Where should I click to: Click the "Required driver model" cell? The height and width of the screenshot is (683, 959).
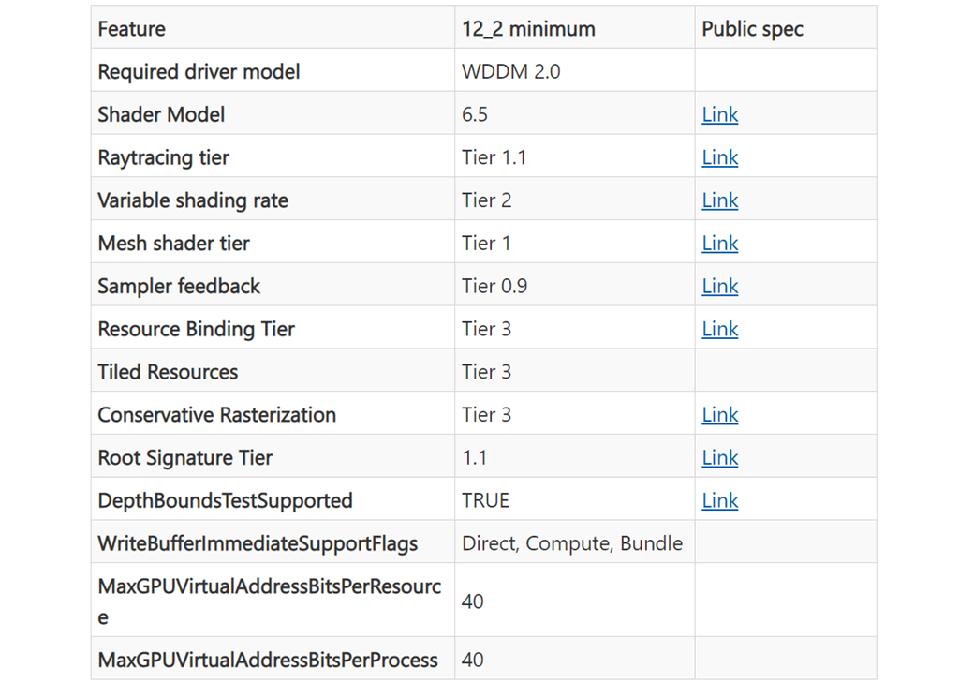[x=198, y=72]
